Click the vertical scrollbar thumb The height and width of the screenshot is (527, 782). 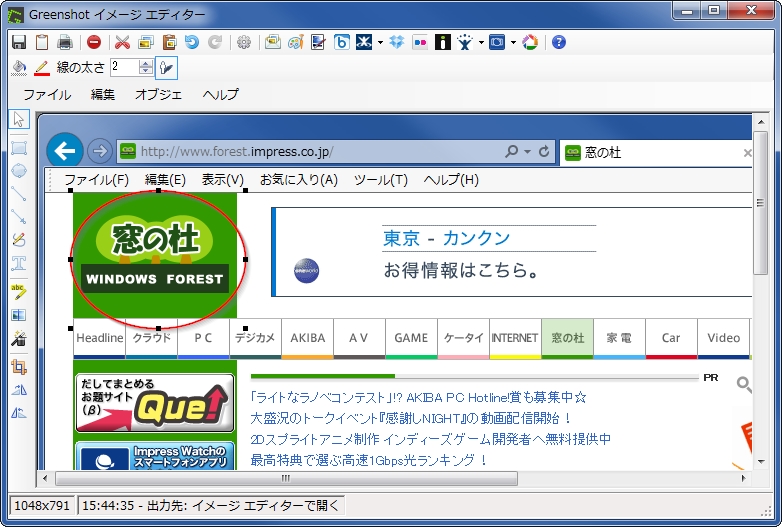760,203
